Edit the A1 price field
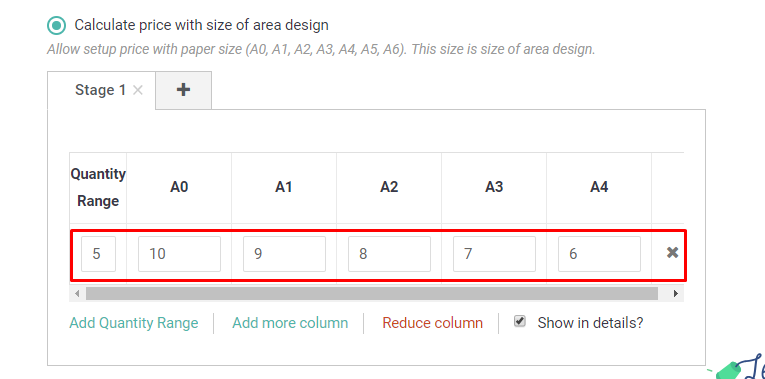 [x=284, y=254]
